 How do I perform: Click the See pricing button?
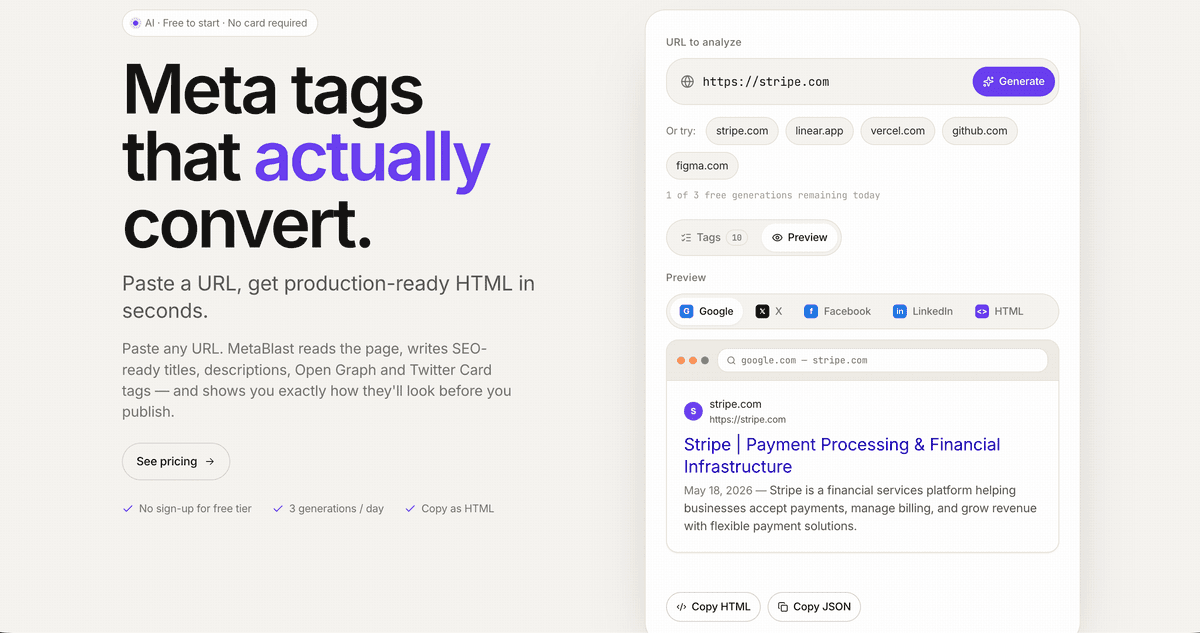[x=176, y=462]
